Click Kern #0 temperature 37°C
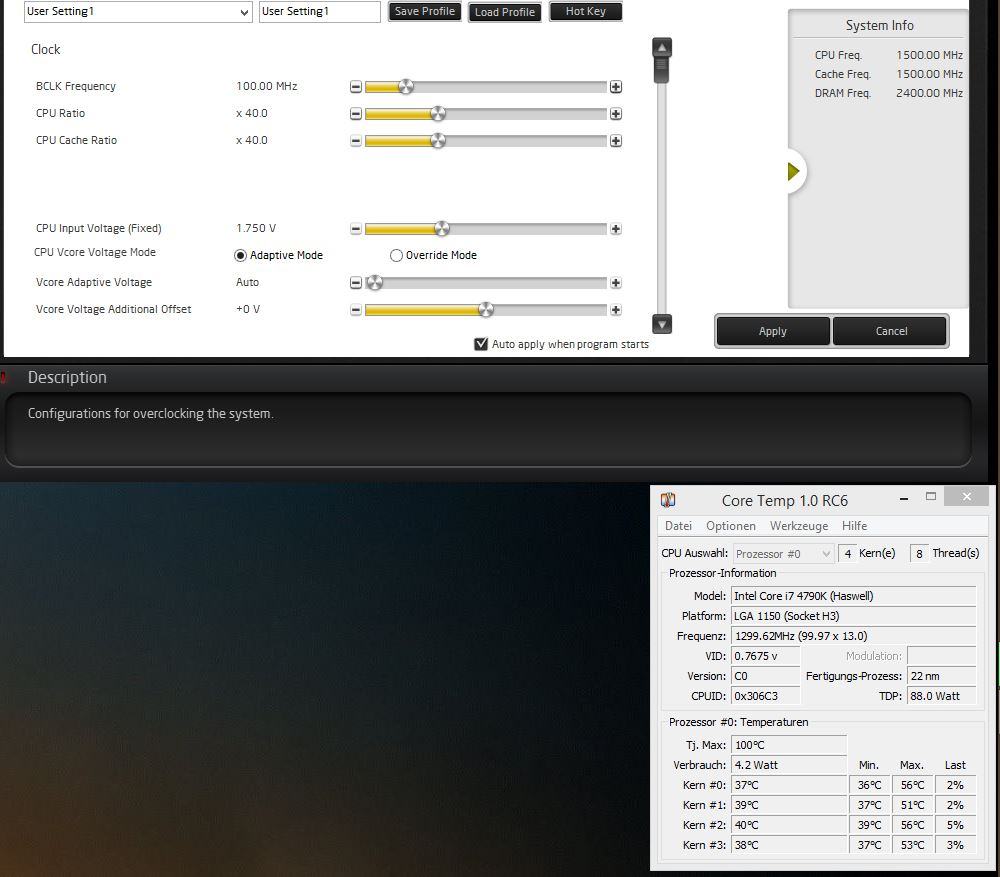This screenshot has width=1000, height=877. point(789,785)
